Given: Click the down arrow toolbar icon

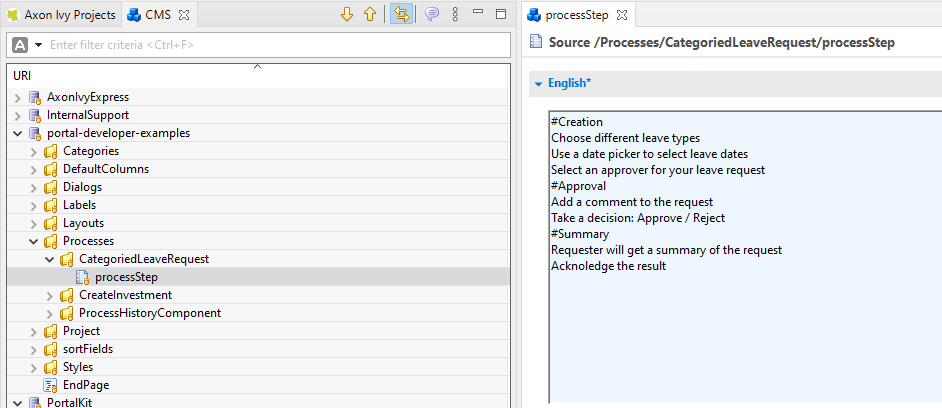Looking at the screenshot, I should pyautogui.click(x=347, y=14).
